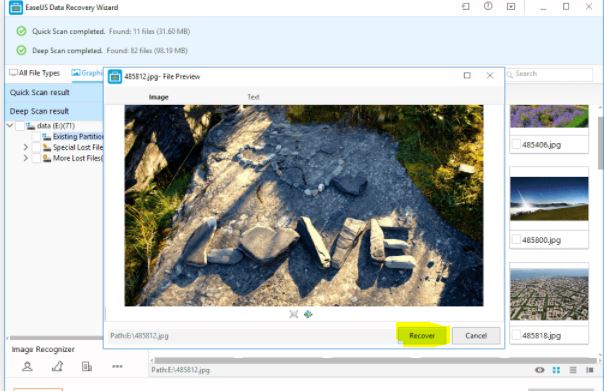Image resolution: width=604 pixels, height=391 pixels.
Task: Cancel the File Preview dialog
Action: (476, 336)
